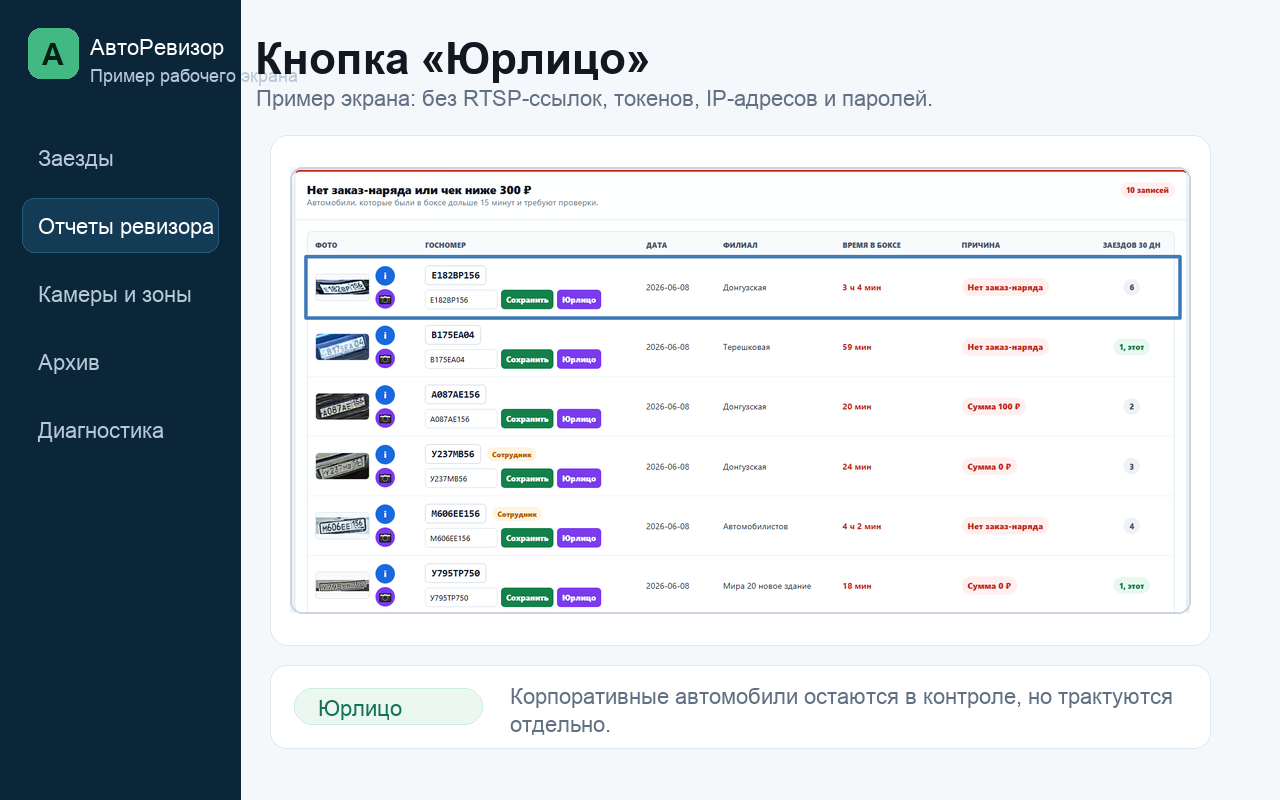The width and height of the screenshot is (1280, 800).
Task: Click Юрлицо button for plate Е182ВР156
Action: 579,299
